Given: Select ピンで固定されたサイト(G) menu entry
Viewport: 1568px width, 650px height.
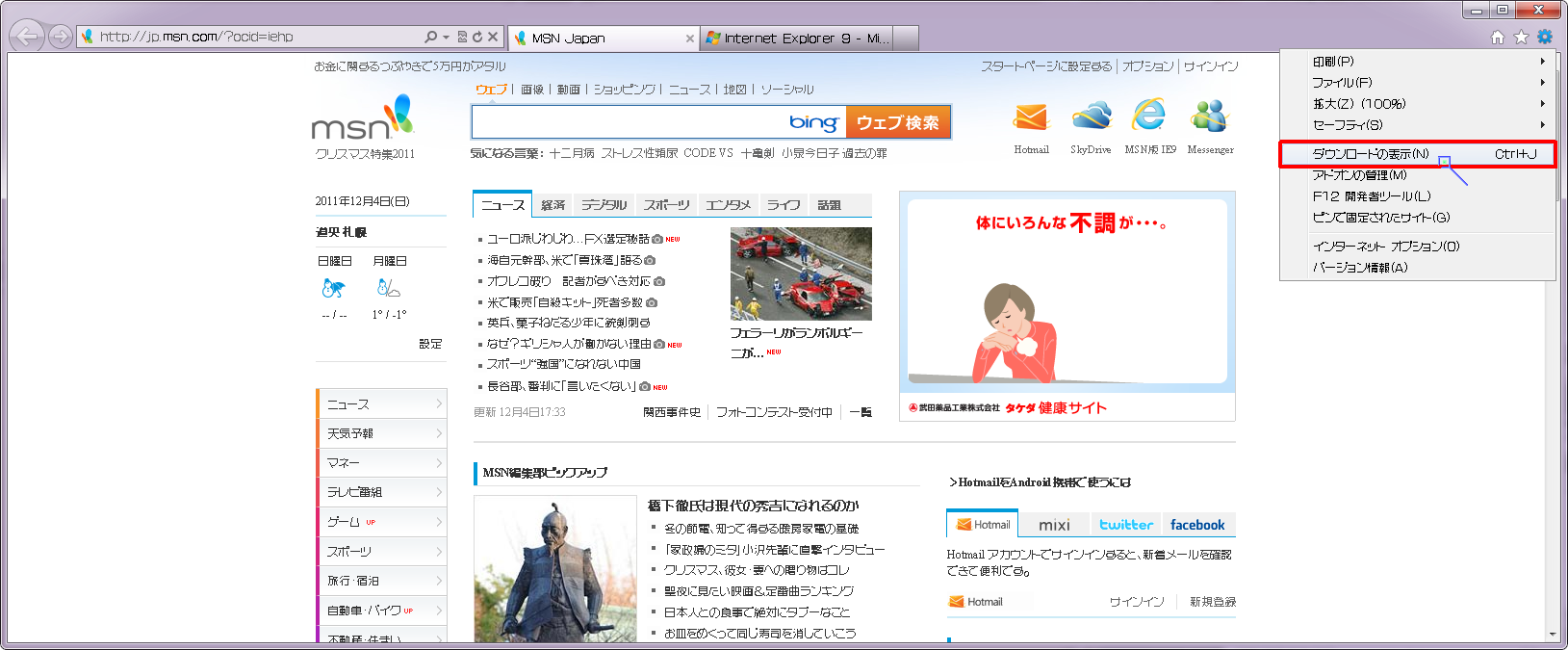Looking at the screenshot, I should (1417, 218).
